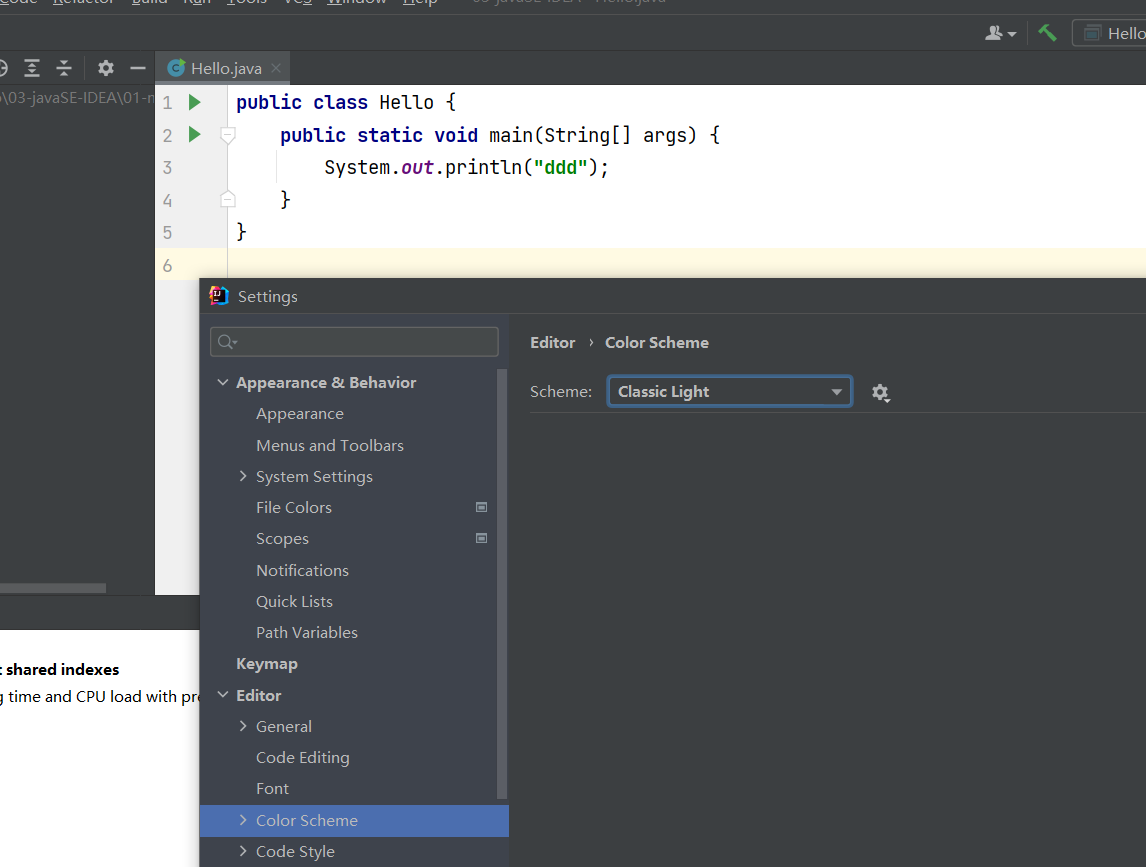Click line number 3 in the gutter
This screenshot has height=867, width=1146.
pyautogui.click(x=167, y=167)
